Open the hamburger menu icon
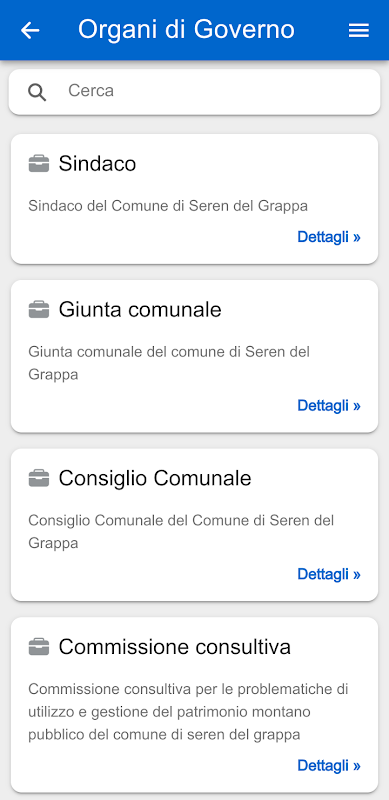Viewport: 389px width, 800px height. 358,31
